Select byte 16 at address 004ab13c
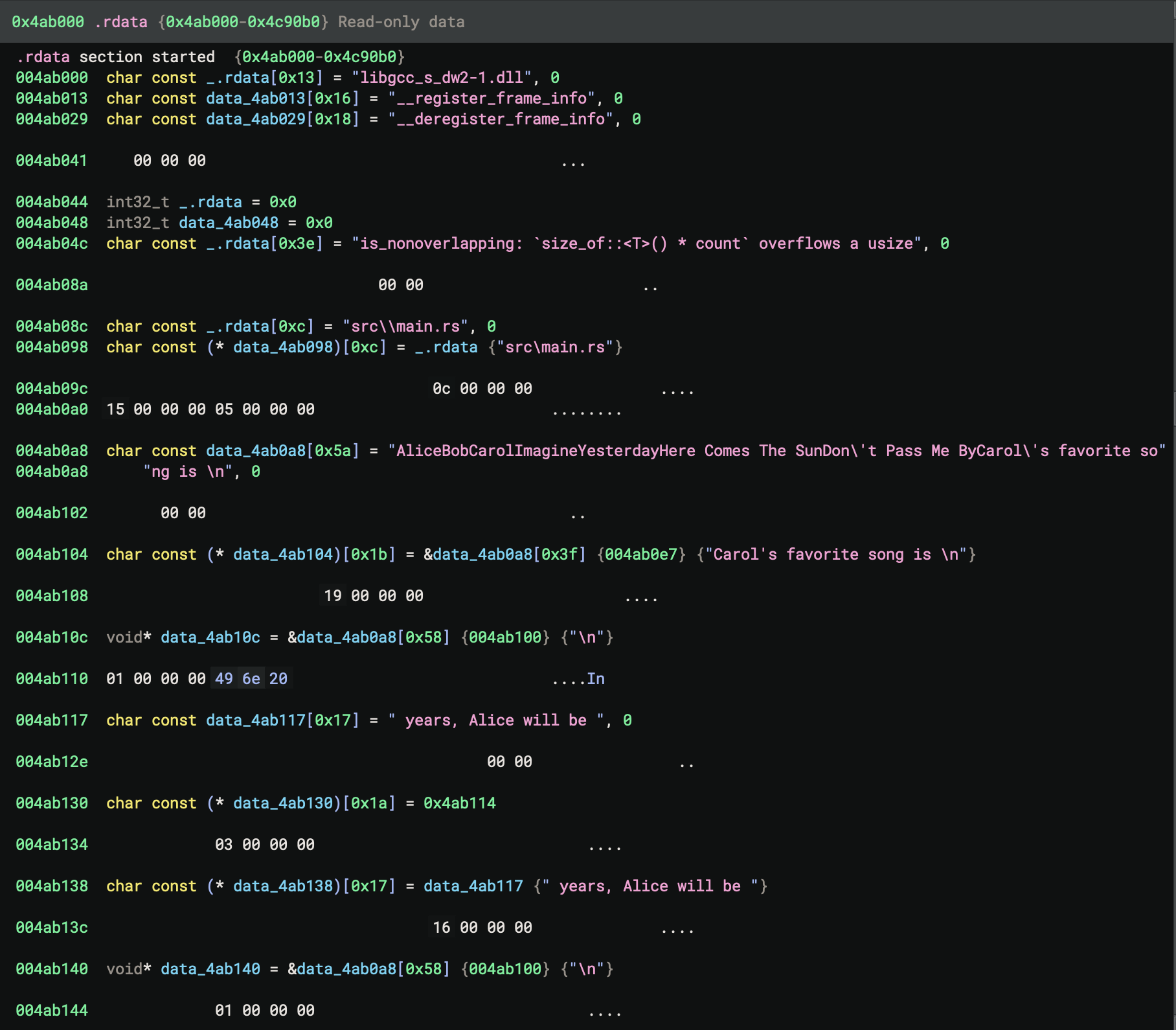 point(442,928)
